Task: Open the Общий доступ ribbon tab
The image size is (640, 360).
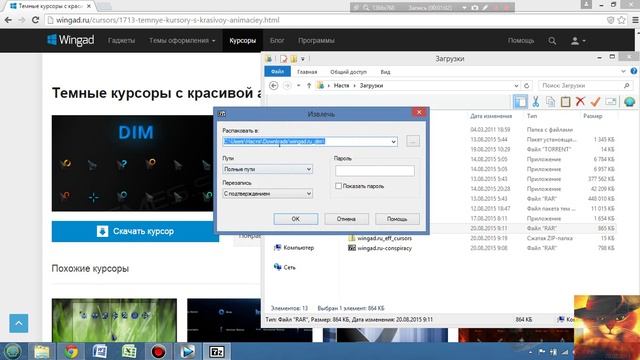Action: coord(348,72)
